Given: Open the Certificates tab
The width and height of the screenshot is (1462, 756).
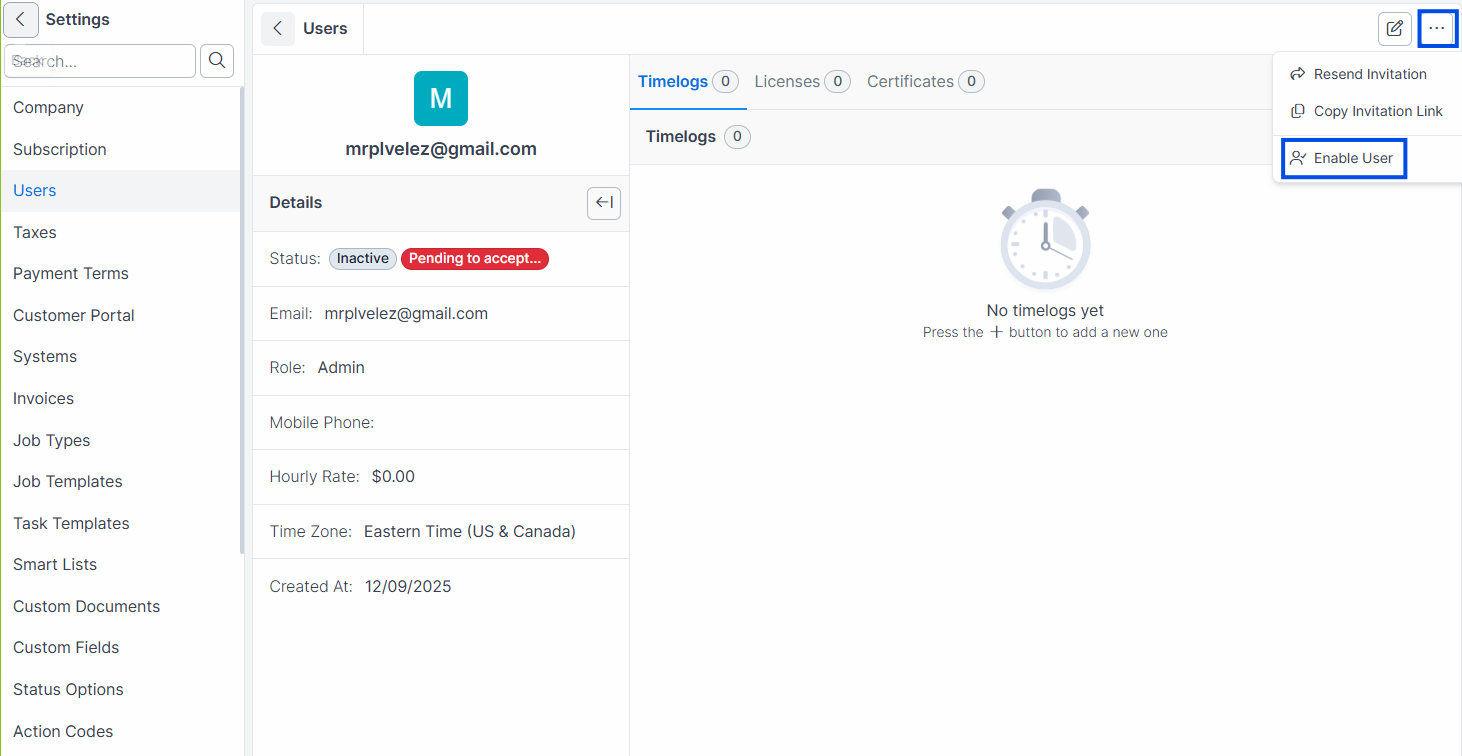Looking at the screenshot, I should (x=925, y=82).
